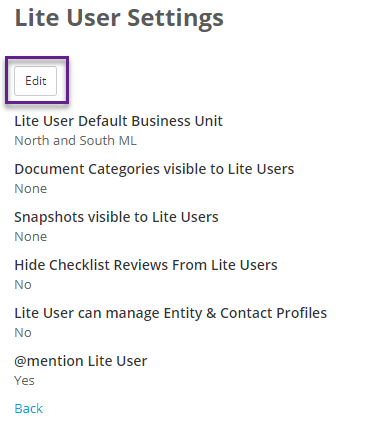Select Document Categories visible to Lite Users label
The width and height of the screenshot is (369, 441).
click(x=154, y=169)
